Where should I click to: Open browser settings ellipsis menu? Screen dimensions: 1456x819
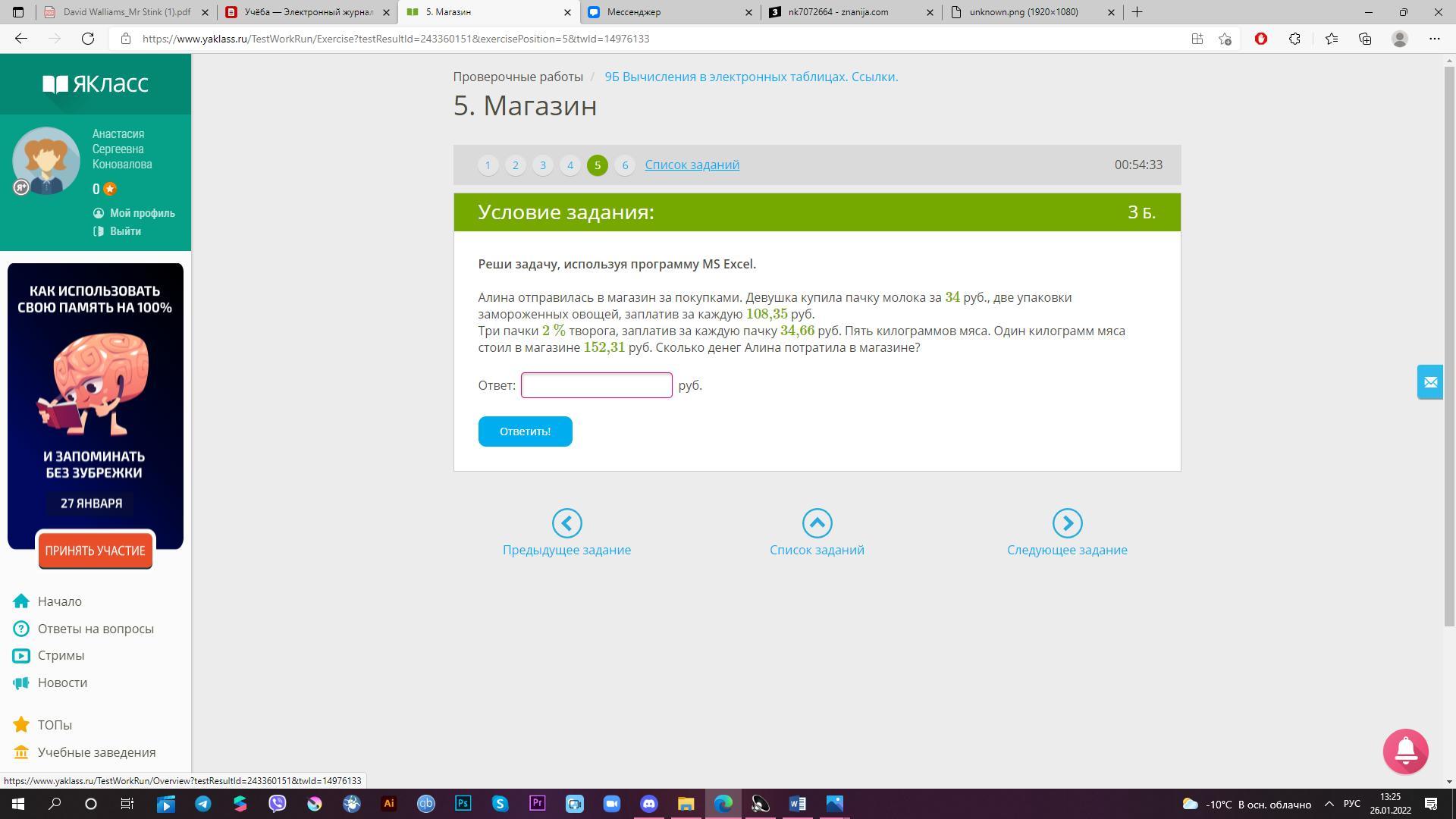(x=1434, y=39)
